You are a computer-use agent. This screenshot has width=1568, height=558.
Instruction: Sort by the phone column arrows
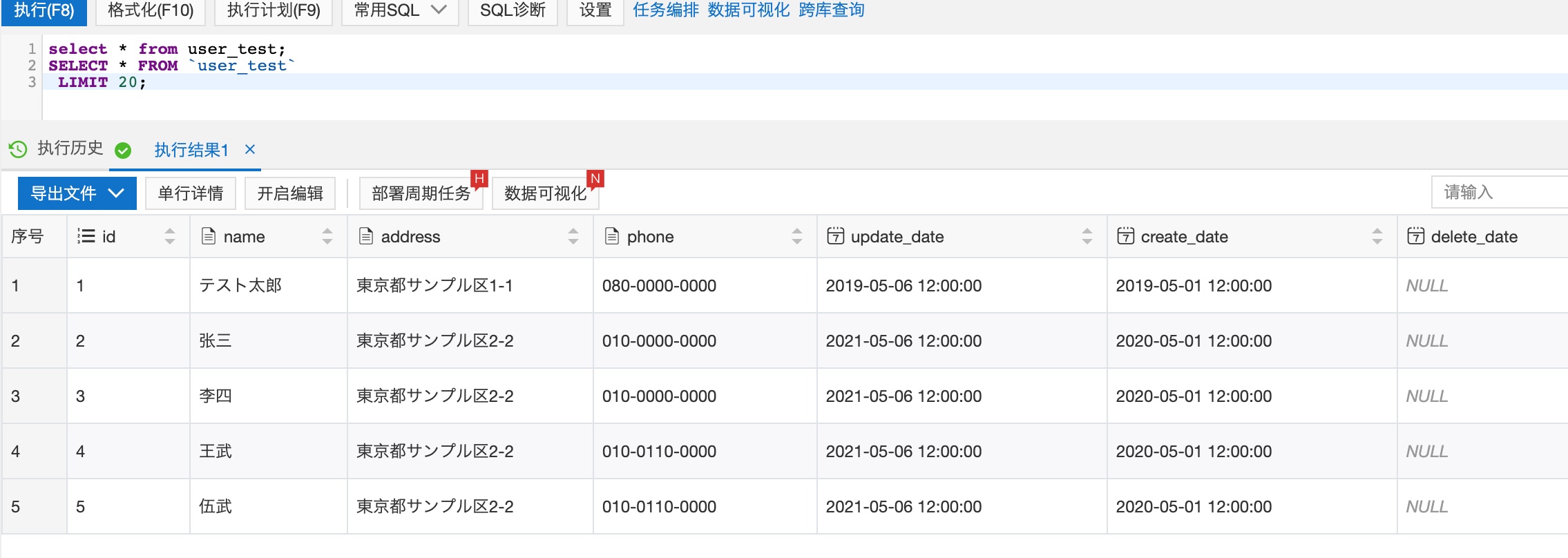[x=797, y=236]
